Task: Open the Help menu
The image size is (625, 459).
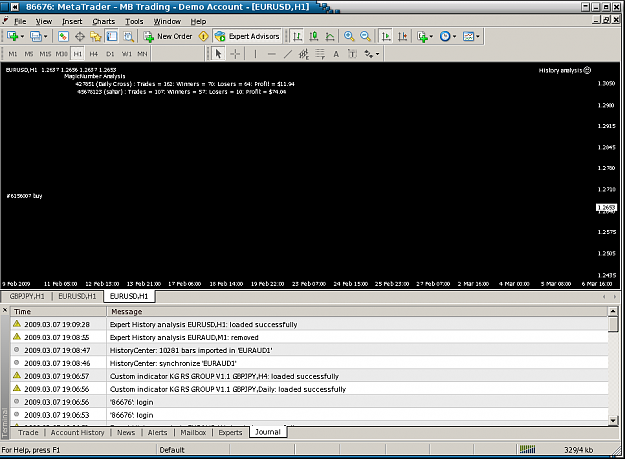Action: [x=198, y=22]
